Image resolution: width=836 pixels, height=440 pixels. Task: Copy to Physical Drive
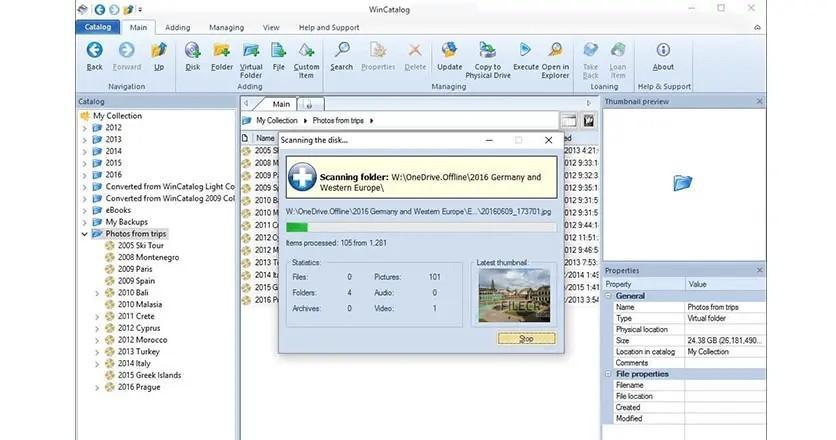(x=488, y=60)
